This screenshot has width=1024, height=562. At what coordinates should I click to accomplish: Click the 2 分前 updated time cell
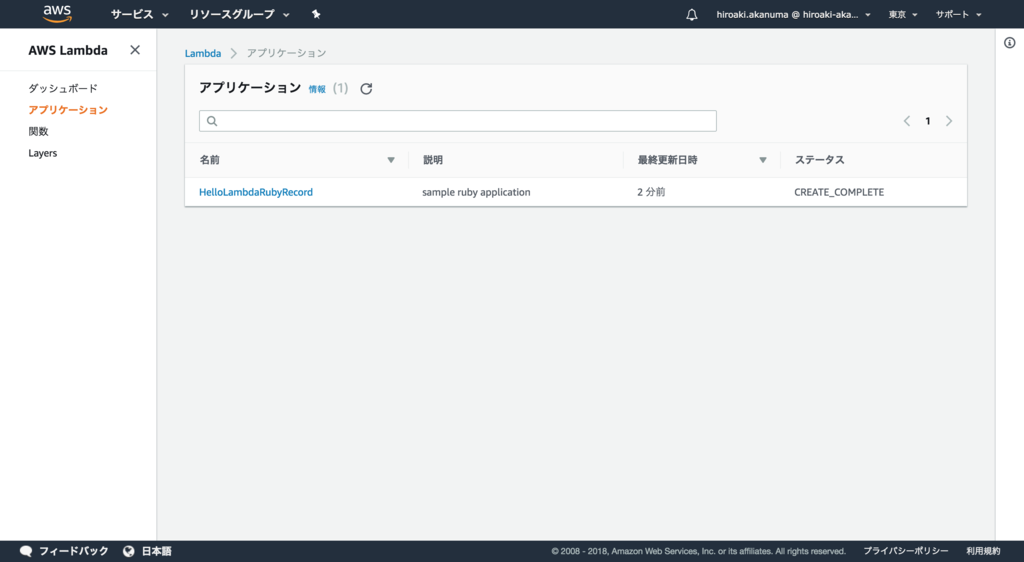point(651,192)
